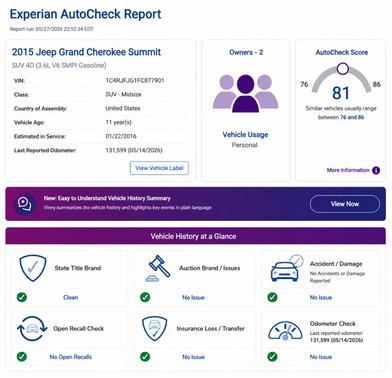Open No Issue link under Insurance Loss
Viewport: 392px width, 378px height.
pyautogui.click(x=193, y=357)
